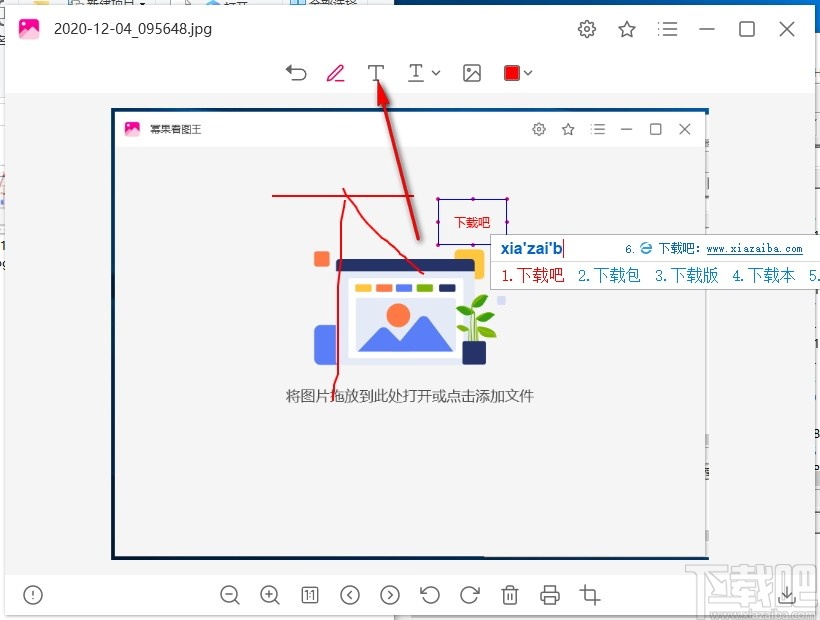Screen dimensions: 820x620
Task: Pick the red color swatch
Action: [x=511, y=73]
